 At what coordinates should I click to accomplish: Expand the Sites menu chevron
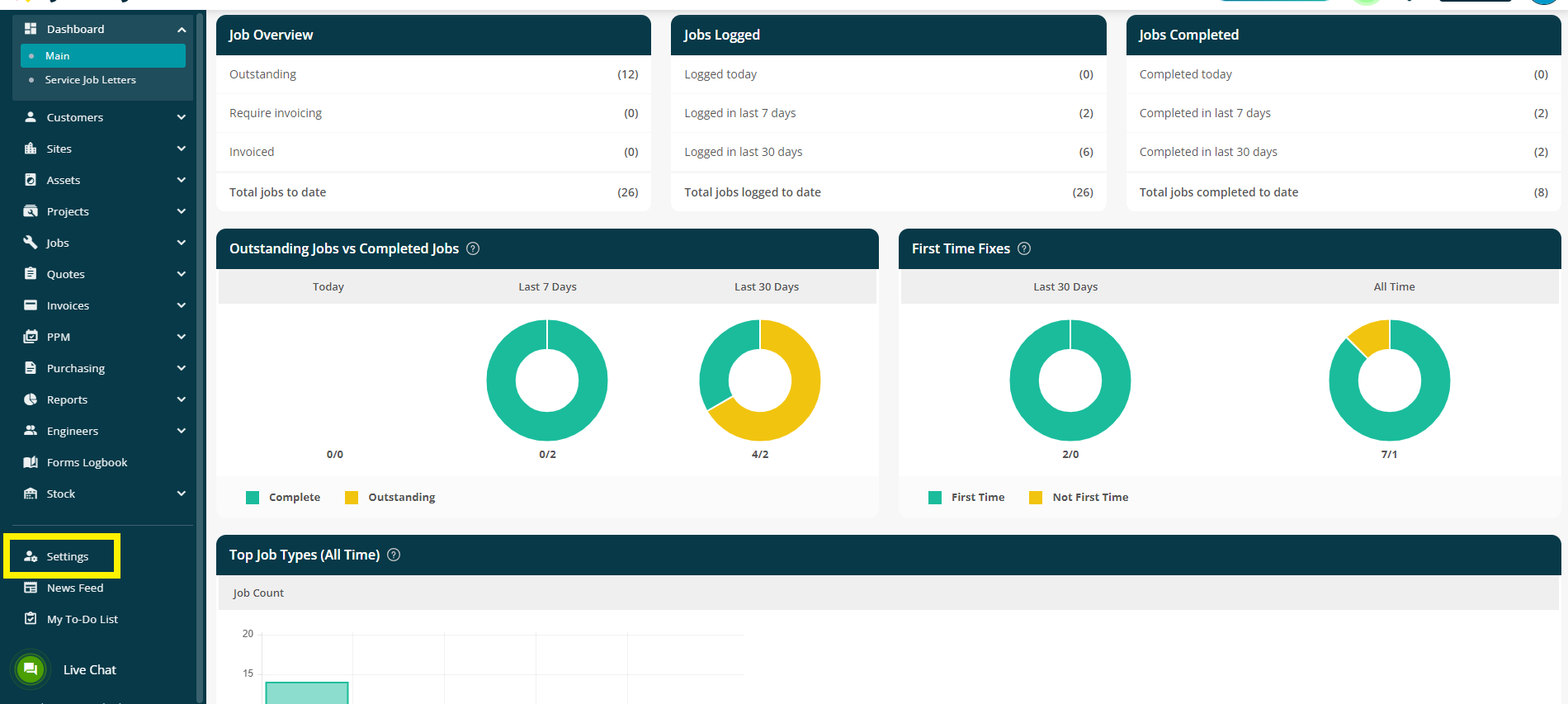182,149
